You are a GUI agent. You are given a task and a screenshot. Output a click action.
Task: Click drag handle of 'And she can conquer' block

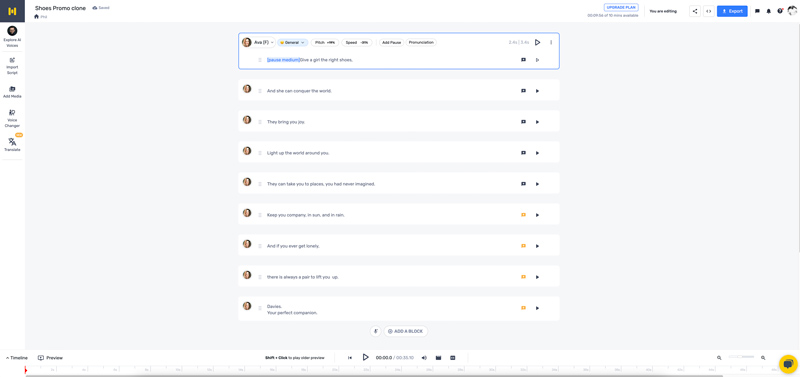pyautogui.click(x=260, y=91)
